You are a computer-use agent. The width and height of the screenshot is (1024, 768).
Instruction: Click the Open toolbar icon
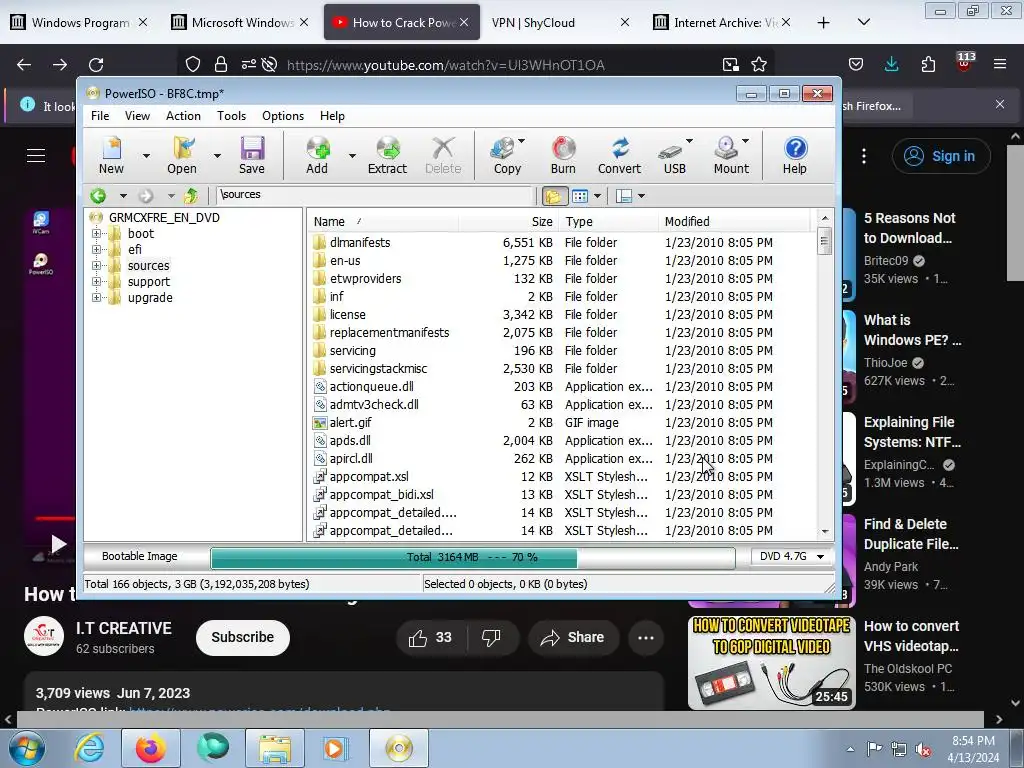[x=182, y=148]
